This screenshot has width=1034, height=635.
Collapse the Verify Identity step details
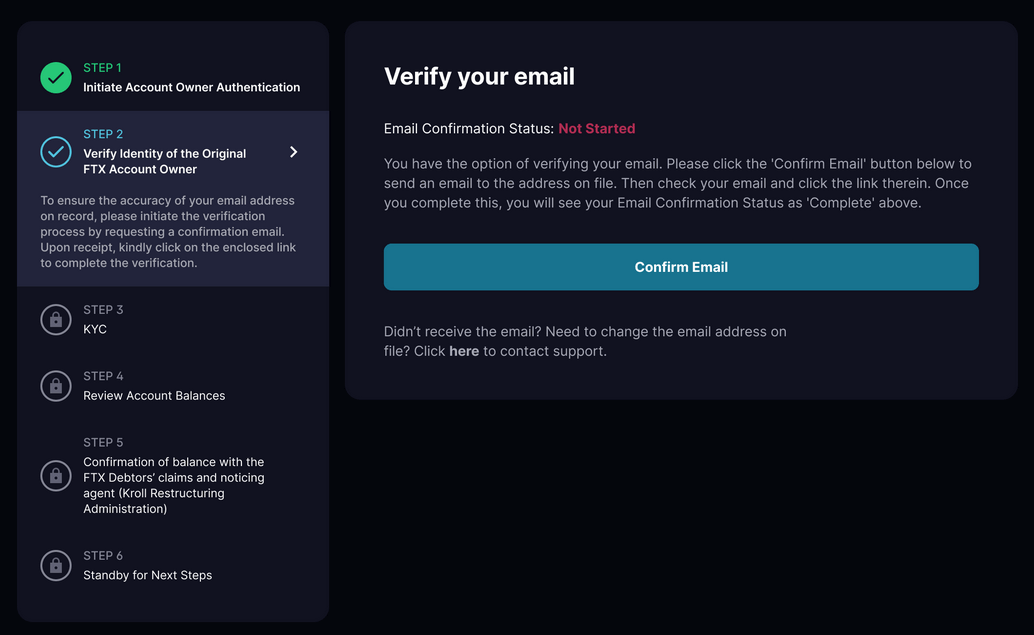click(293, 152)
